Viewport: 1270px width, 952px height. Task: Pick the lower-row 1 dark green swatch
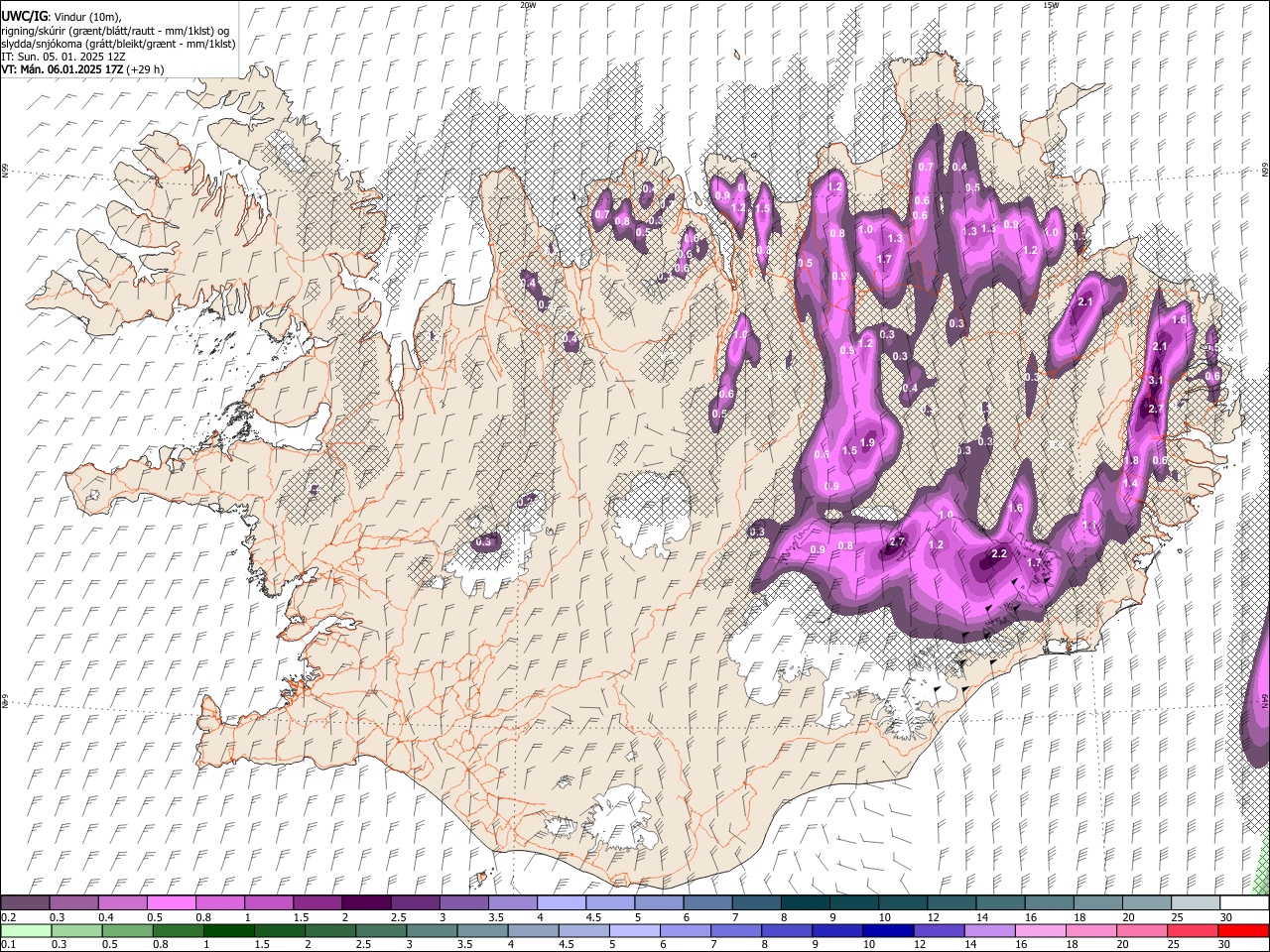click(x=228, y=930)
